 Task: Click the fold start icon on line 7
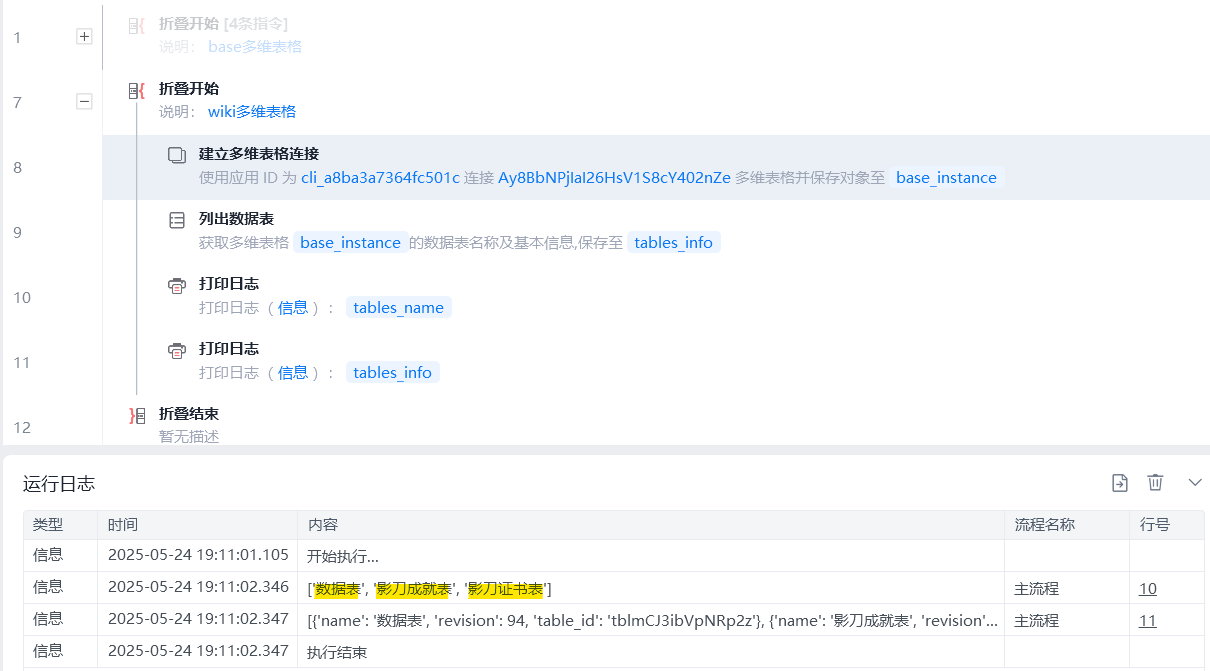tap(136, 90)
